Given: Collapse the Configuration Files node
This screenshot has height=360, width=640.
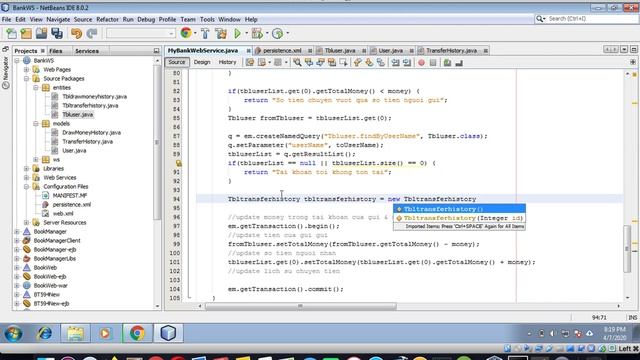Looking at the screenshot, I should [27, 186].
